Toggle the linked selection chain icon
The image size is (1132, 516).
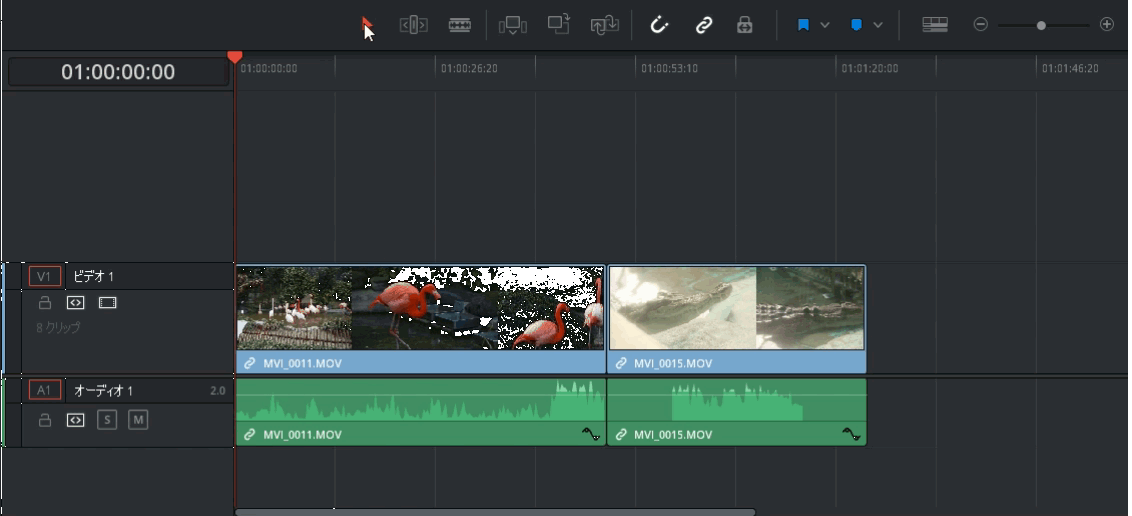click(x=704, y=25)
